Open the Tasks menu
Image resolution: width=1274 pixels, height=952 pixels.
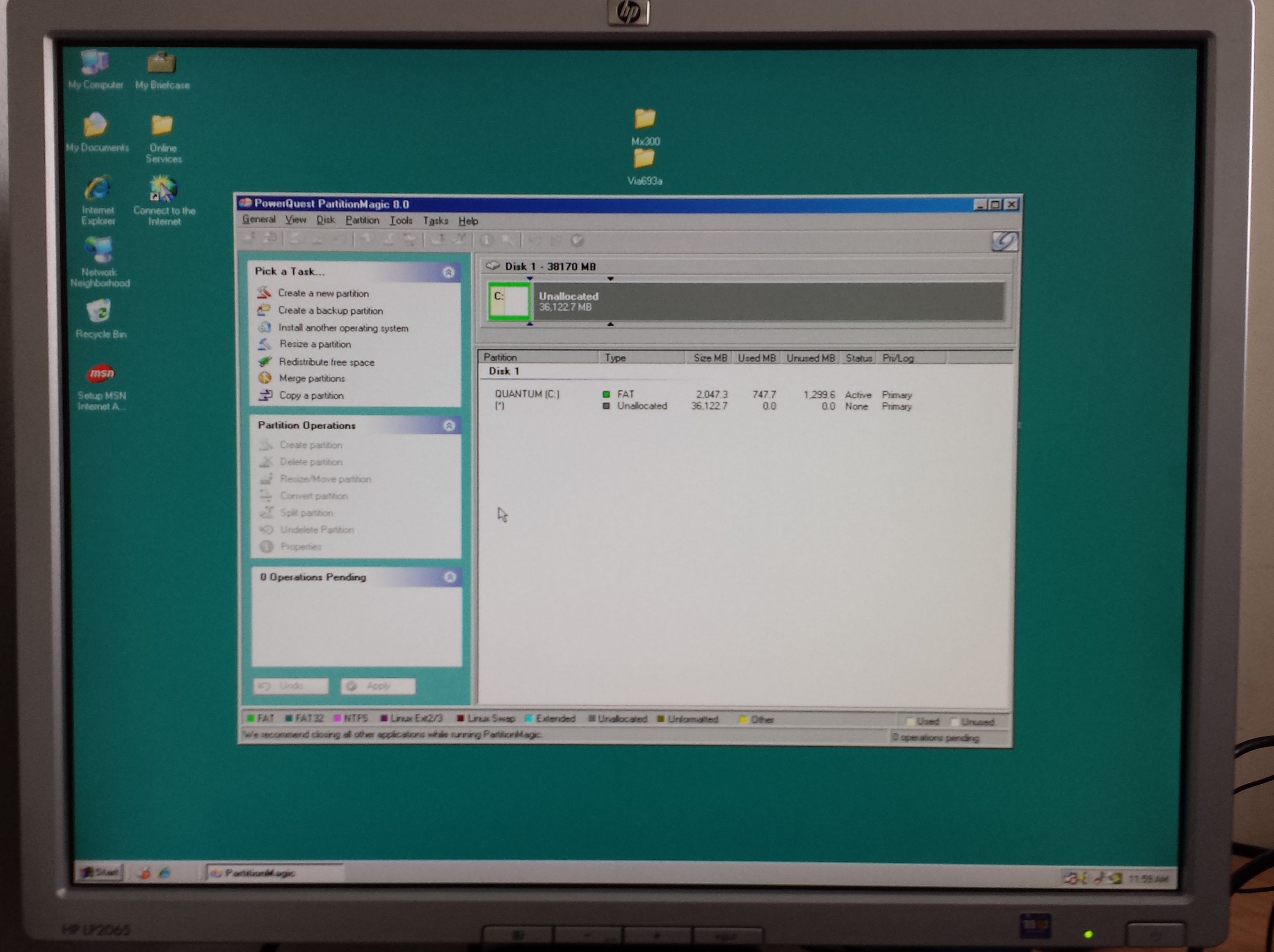pos(436,221)
